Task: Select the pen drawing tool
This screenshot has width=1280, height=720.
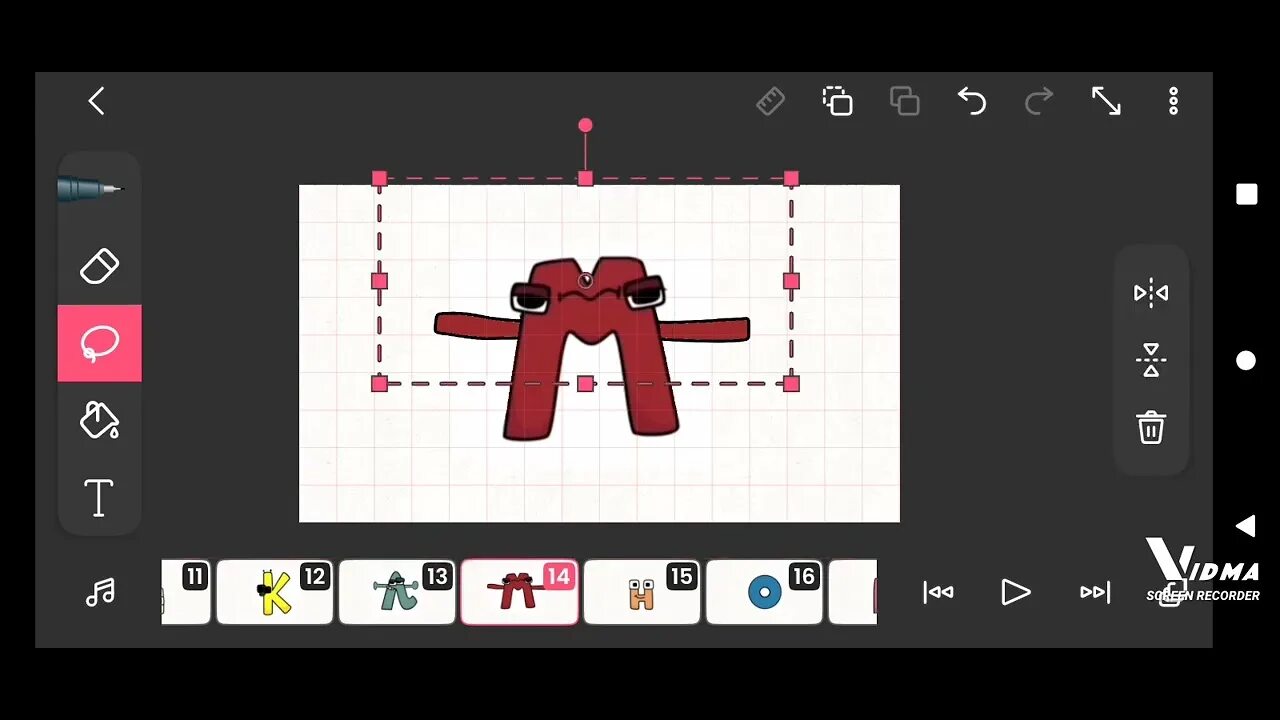Action: pyautogui.click(x=90, y=189)
